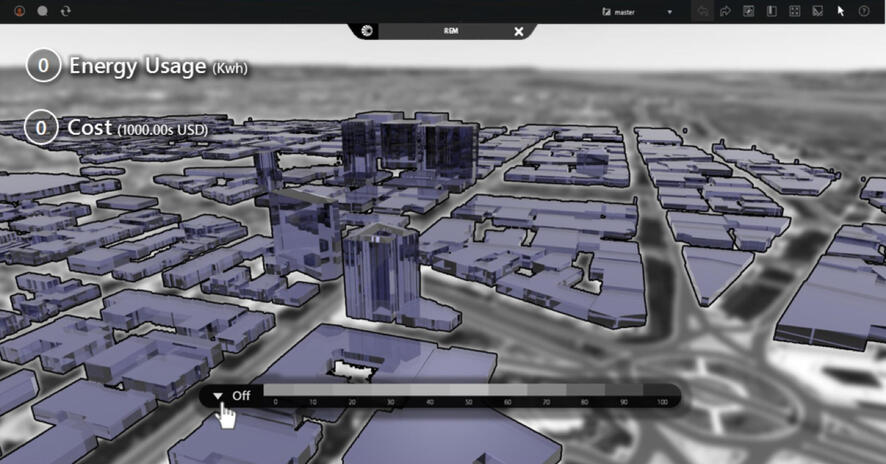Toggle the Energy Usage circle indicator
The image size is (886, 464).
42,67
